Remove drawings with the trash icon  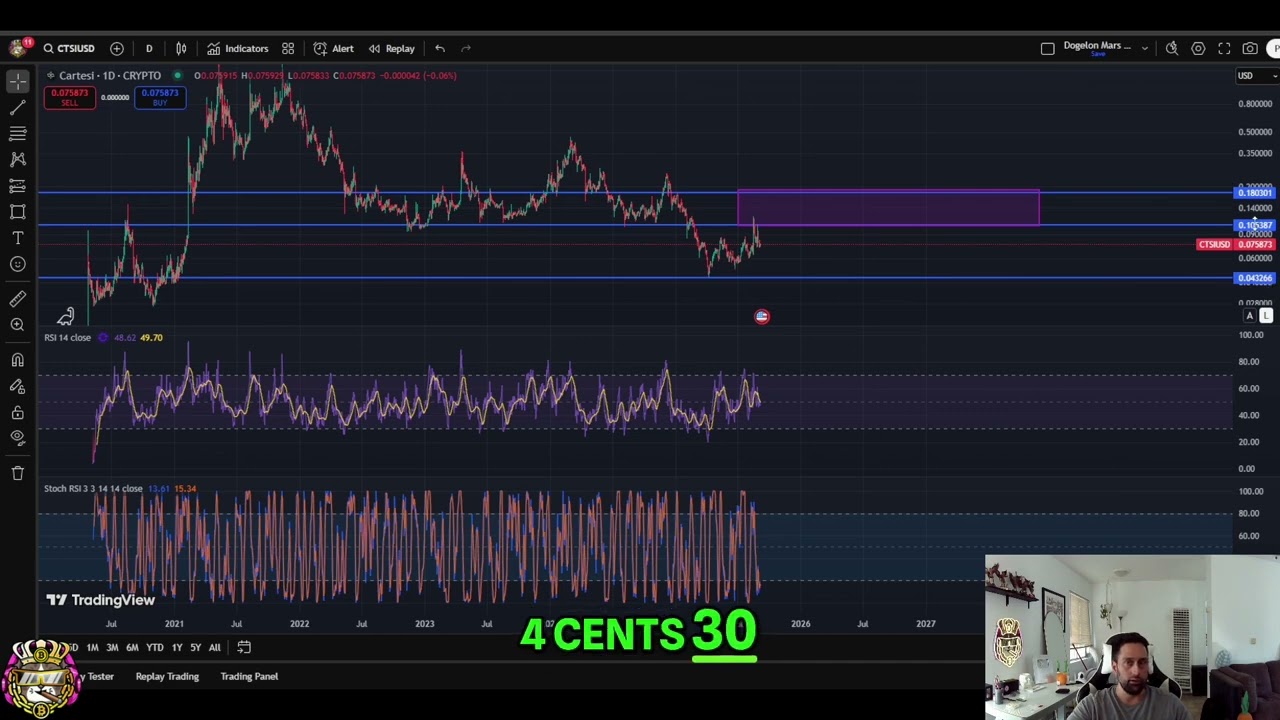pyautogui.click(x=18, y=473)
